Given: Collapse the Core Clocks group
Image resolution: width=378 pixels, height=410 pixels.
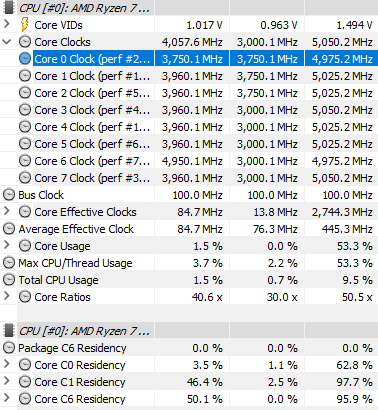Looking at the screenshot, I should pos(7,42).
